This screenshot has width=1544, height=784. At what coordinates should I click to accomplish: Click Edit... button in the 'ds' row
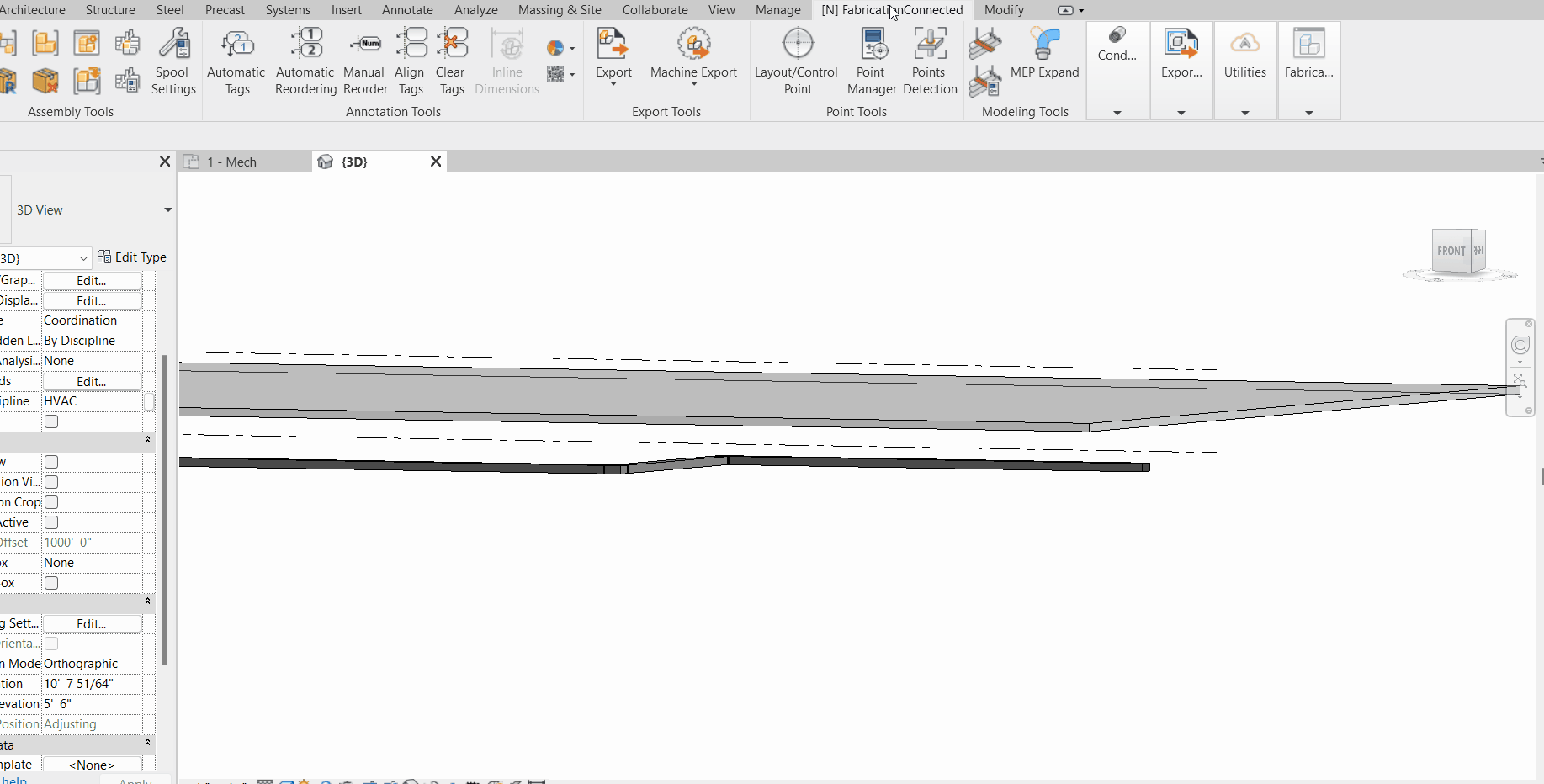pyautogui.click(x=92, y=382)
